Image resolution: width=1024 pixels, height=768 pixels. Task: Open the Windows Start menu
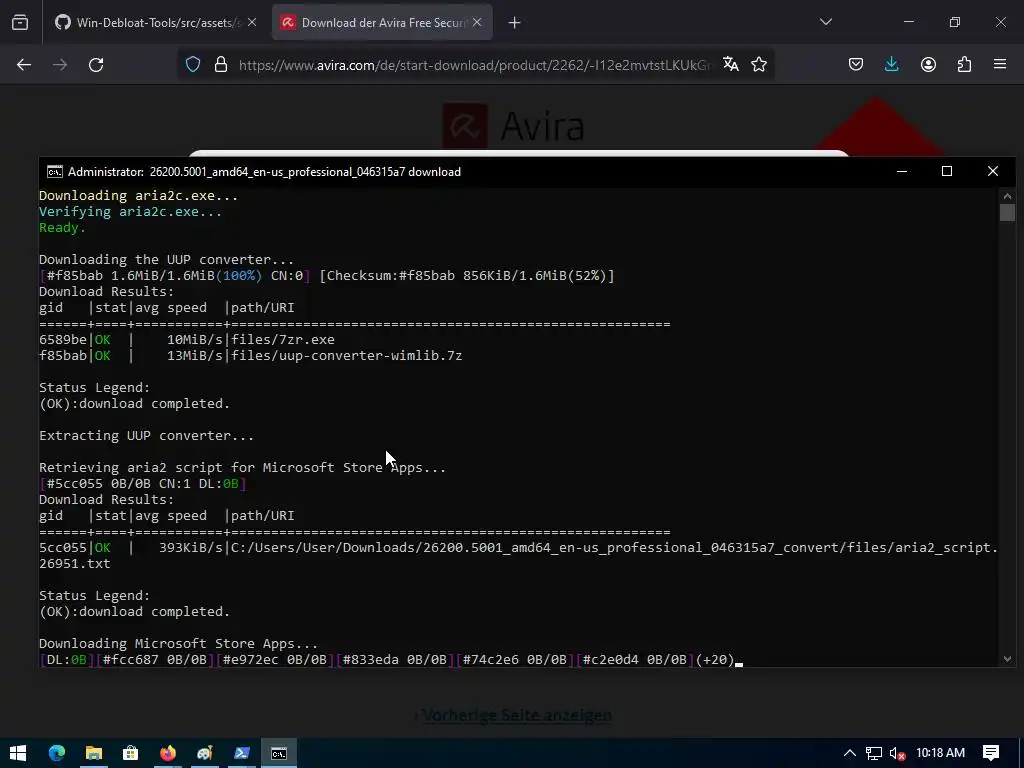click(18, 753)
